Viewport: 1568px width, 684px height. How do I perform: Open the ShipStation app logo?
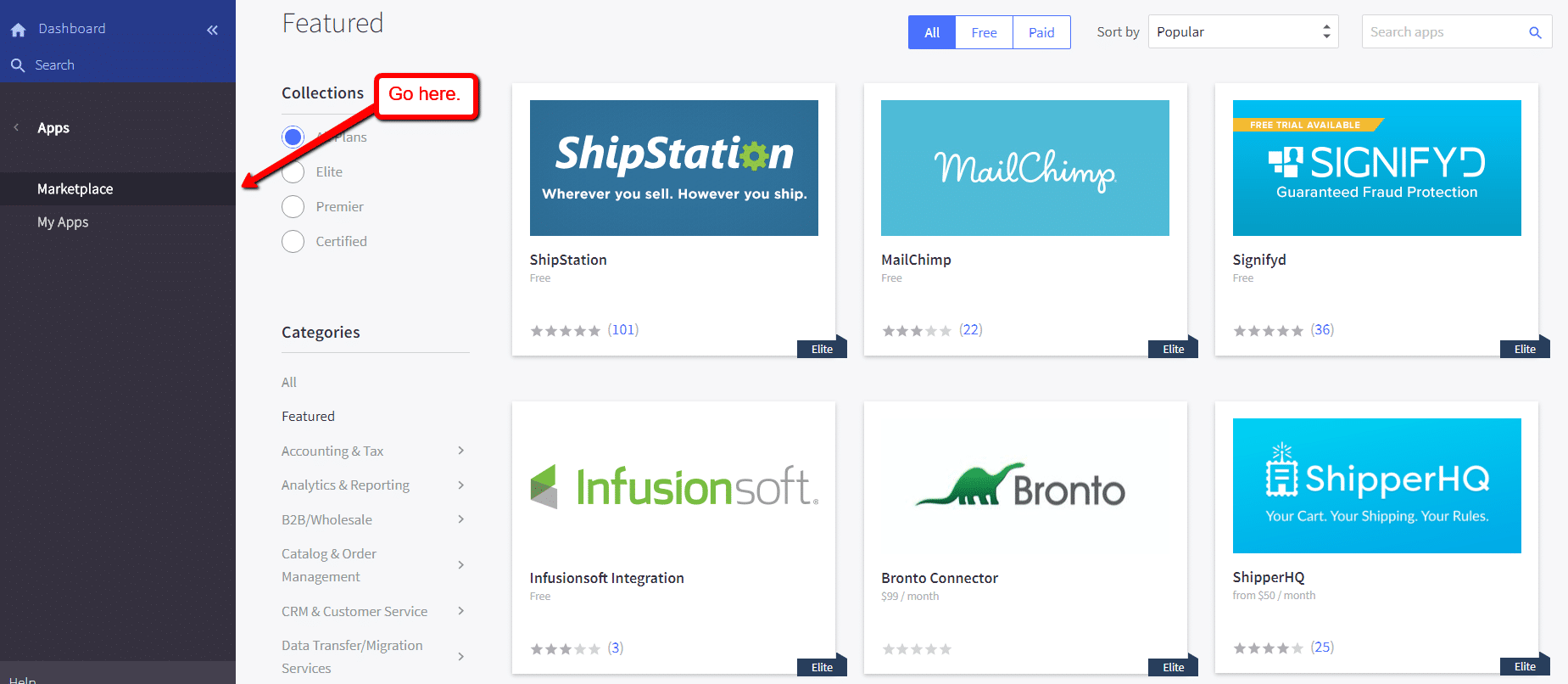tap(673, 168)
